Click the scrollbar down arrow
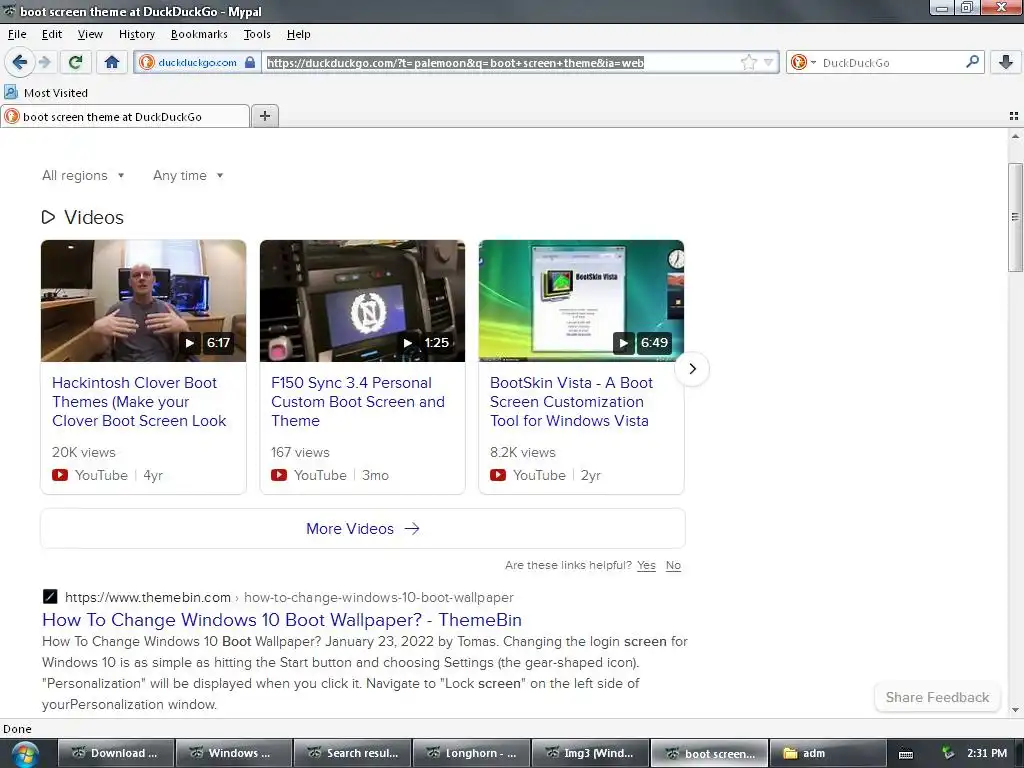 click(x=1015, y=710)
